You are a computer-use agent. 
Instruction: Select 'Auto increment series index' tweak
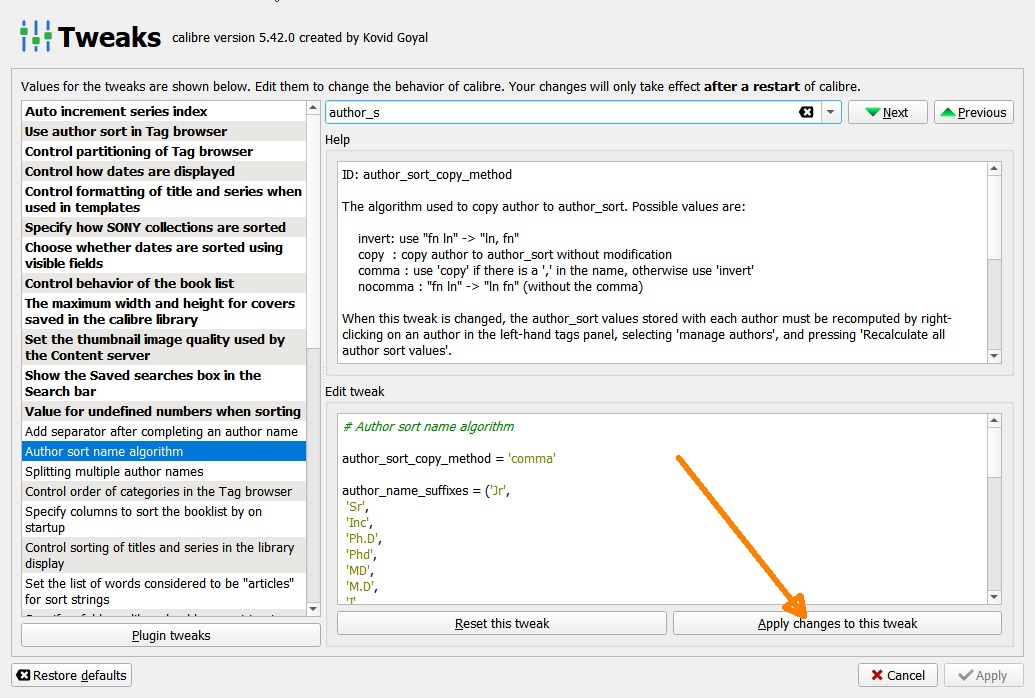pos(164,111)
